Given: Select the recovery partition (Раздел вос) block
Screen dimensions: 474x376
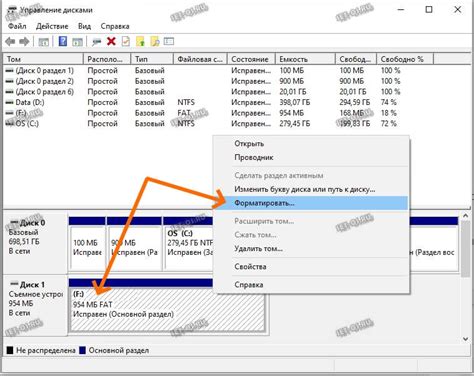Looking at the screenshot, I should pyautogui.click(x=434, y=243).
